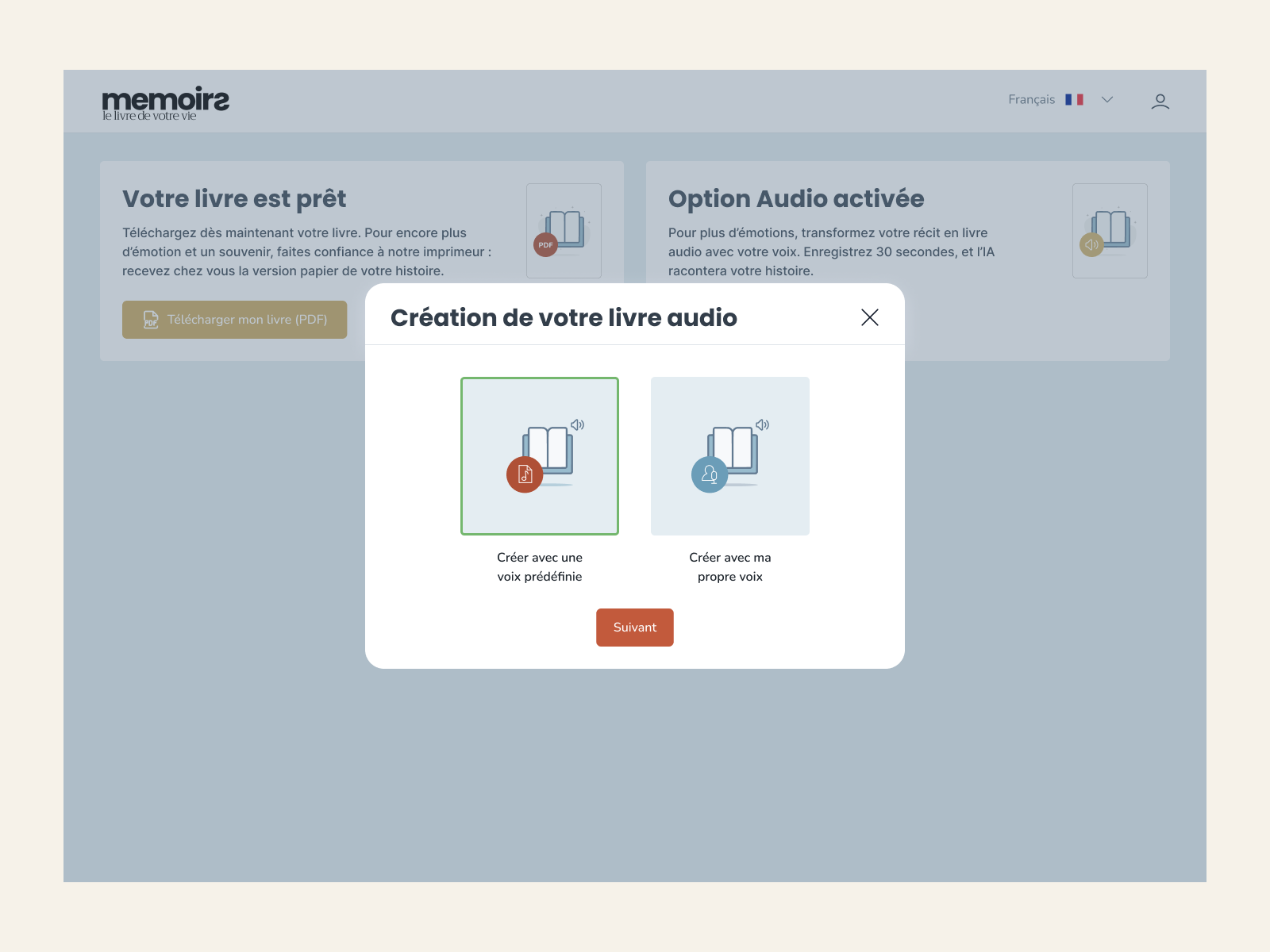
Task: Click the person icon on the own voice option
Action: pyautogui.click(x=710, y=475)
